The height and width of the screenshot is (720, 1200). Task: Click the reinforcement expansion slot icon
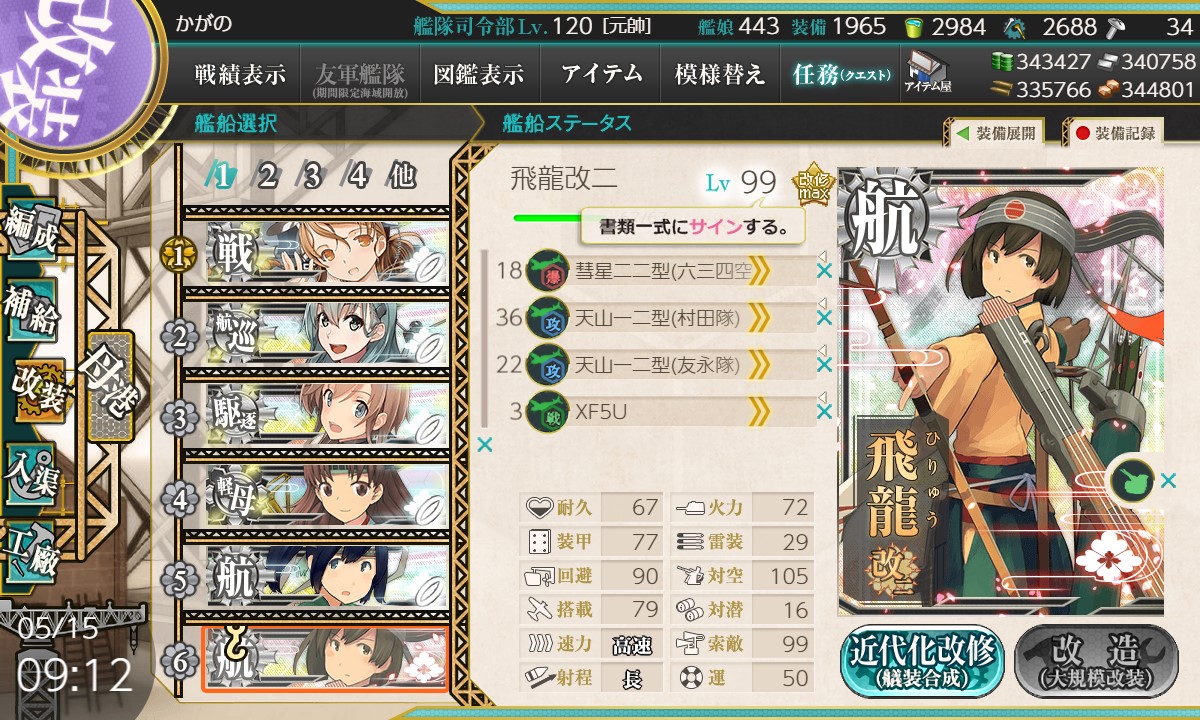(1132, 481)
